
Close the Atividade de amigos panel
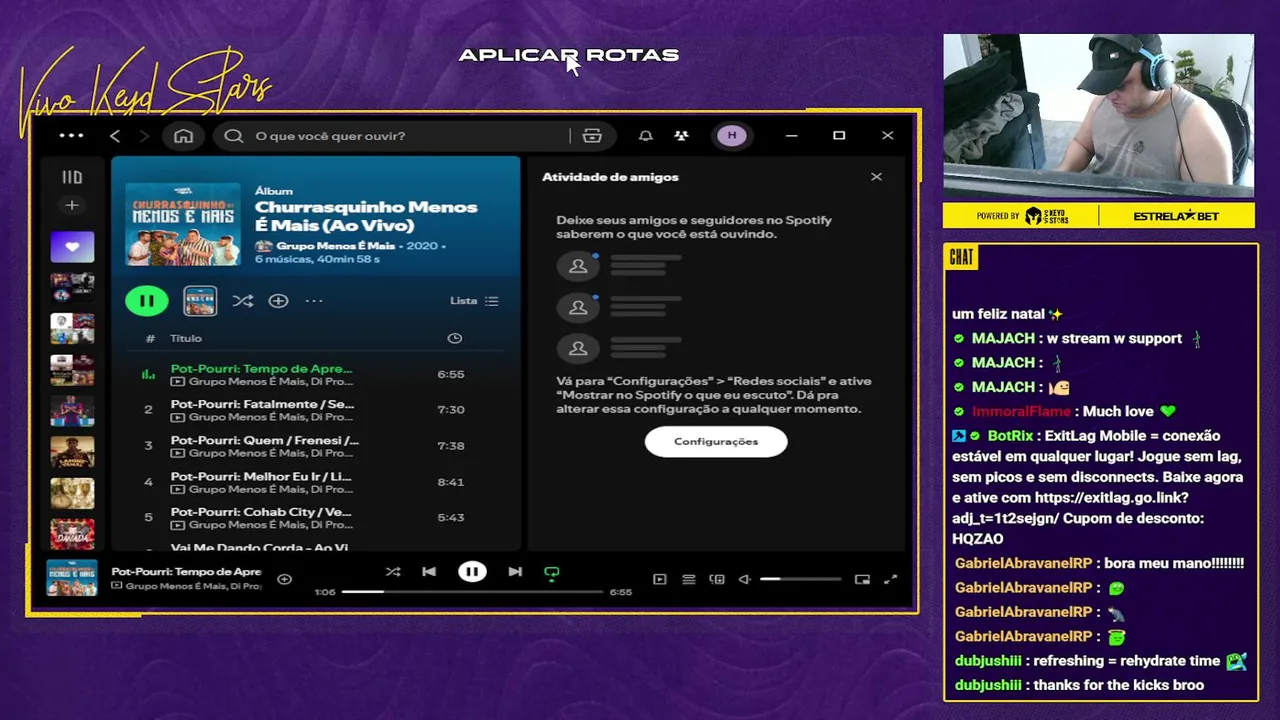click(876, 177)
